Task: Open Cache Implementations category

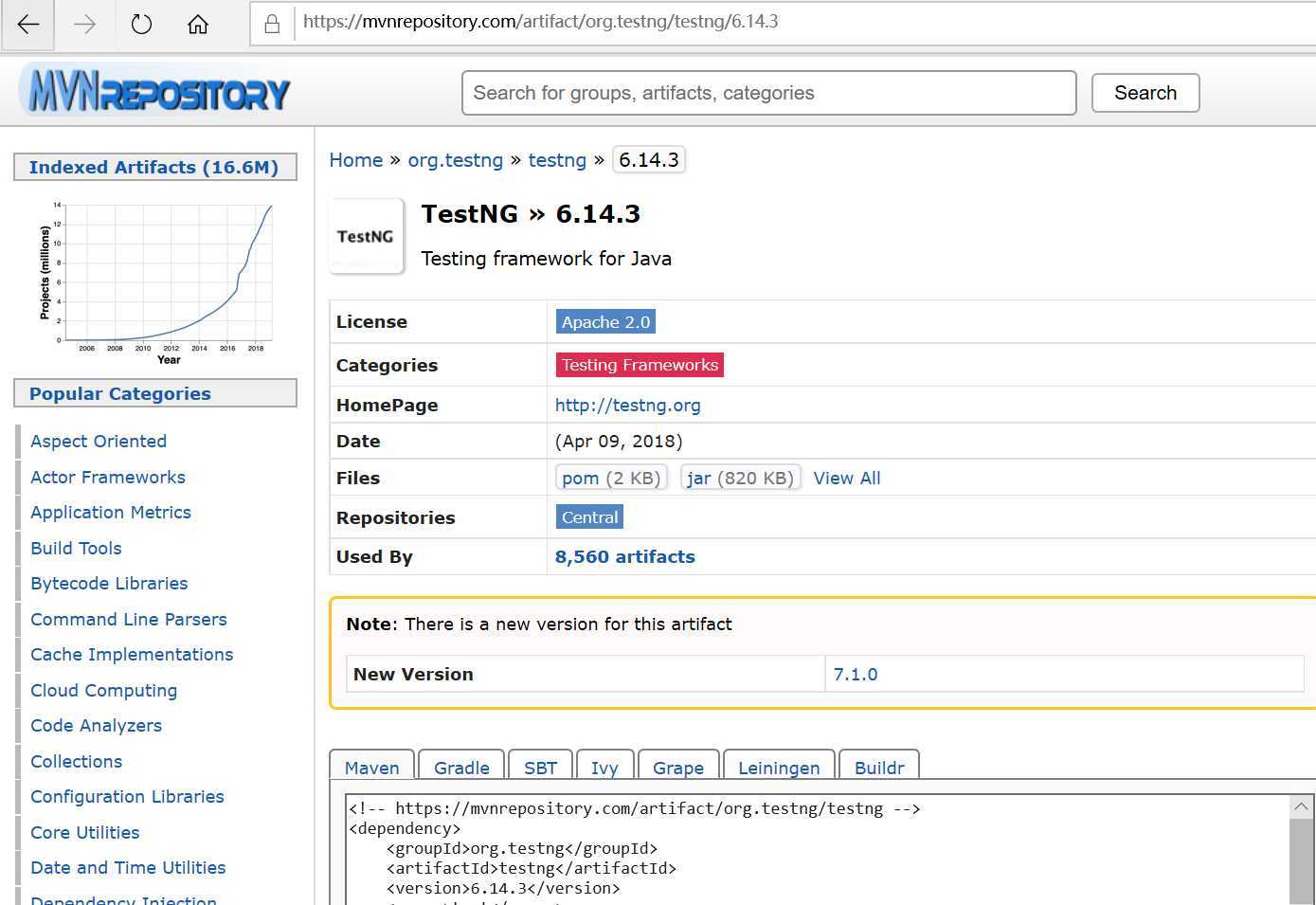Action: 132,655
